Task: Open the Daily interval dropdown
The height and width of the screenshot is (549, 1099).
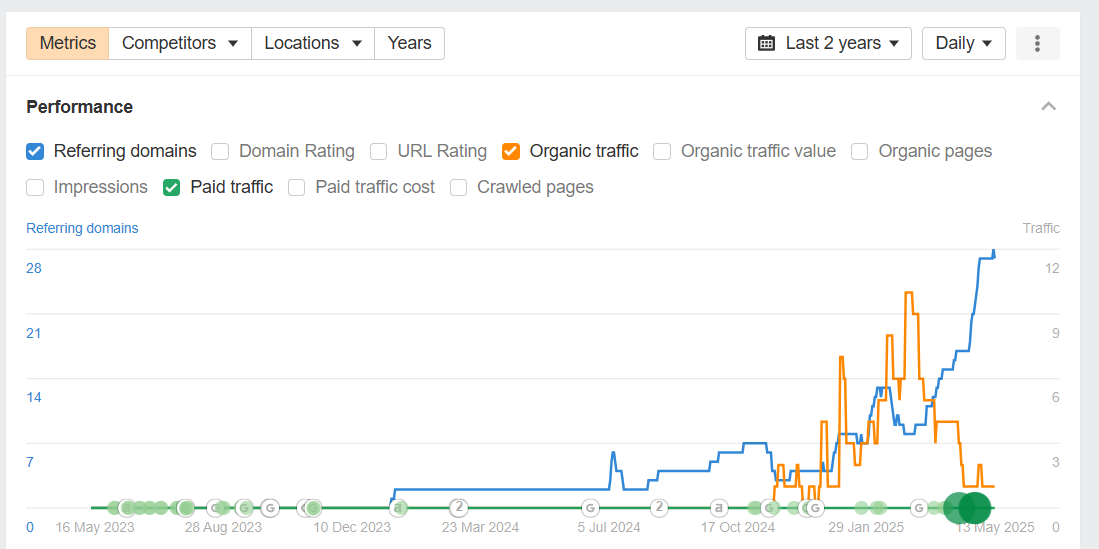Action: (x=964, y=43)
